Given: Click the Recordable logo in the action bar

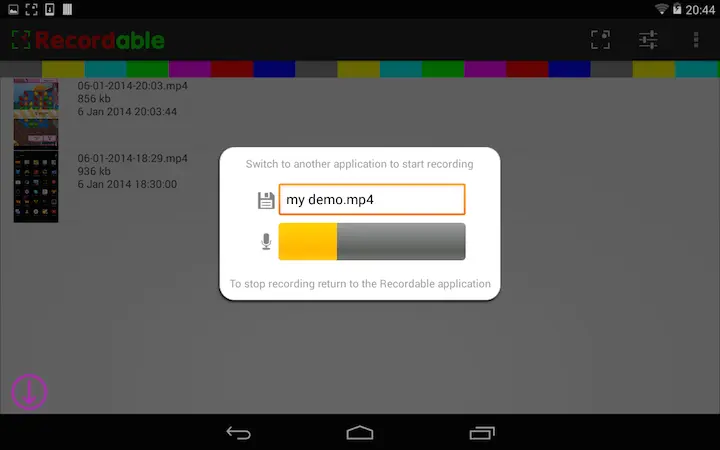Looking at the screenshot, I should [88, 40].
